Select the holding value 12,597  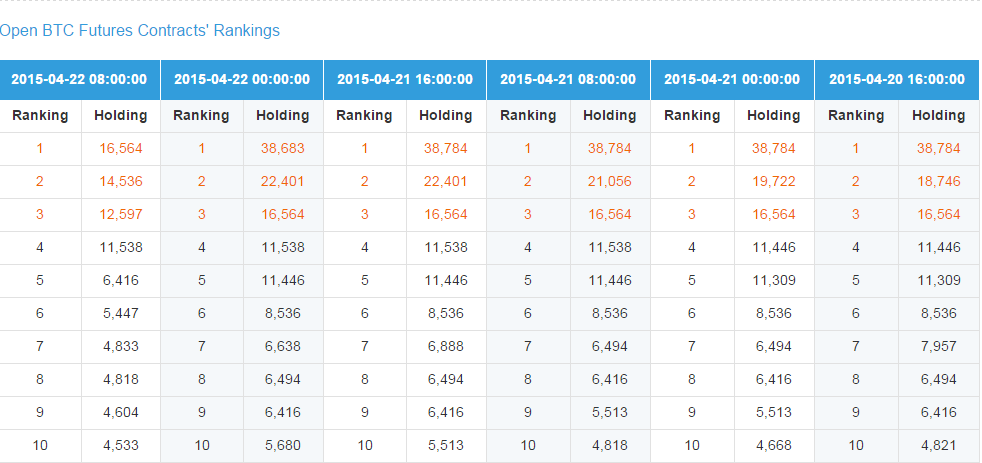pyautogui.click(x=121, y=214)
